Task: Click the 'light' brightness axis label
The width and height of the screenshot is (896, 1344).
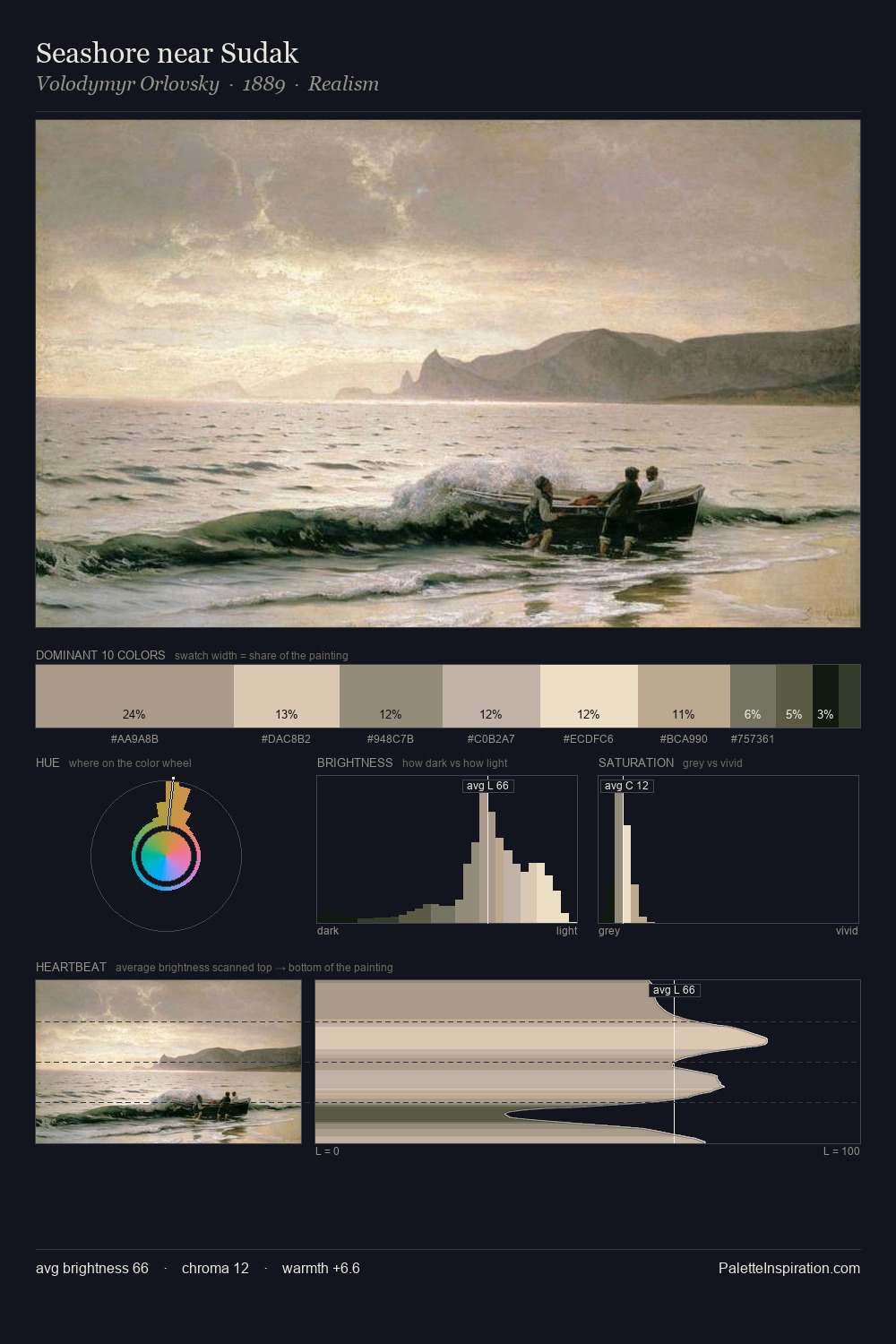Action: click(566, 931)
